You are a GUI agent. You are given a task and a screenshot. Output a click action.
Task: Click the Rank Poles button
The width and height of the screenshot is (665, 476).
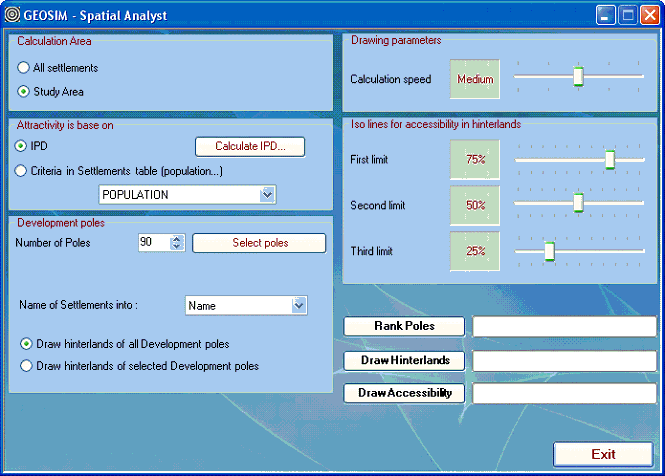pos(404,326)
